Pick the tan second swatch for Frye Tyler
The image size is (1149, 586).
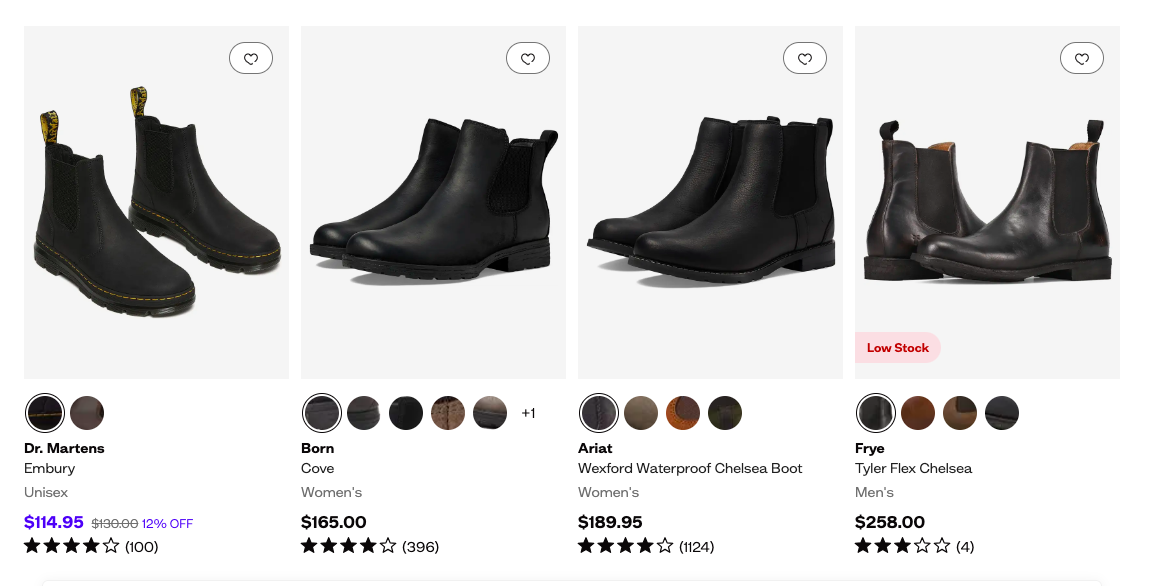(918, 413)
